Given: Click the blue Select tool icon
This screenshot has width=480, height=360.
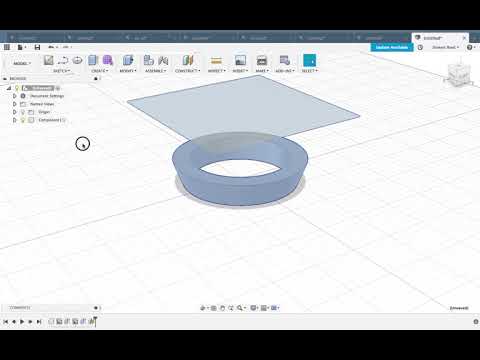Looking at the screenshot, I should (x=310, y=61).
